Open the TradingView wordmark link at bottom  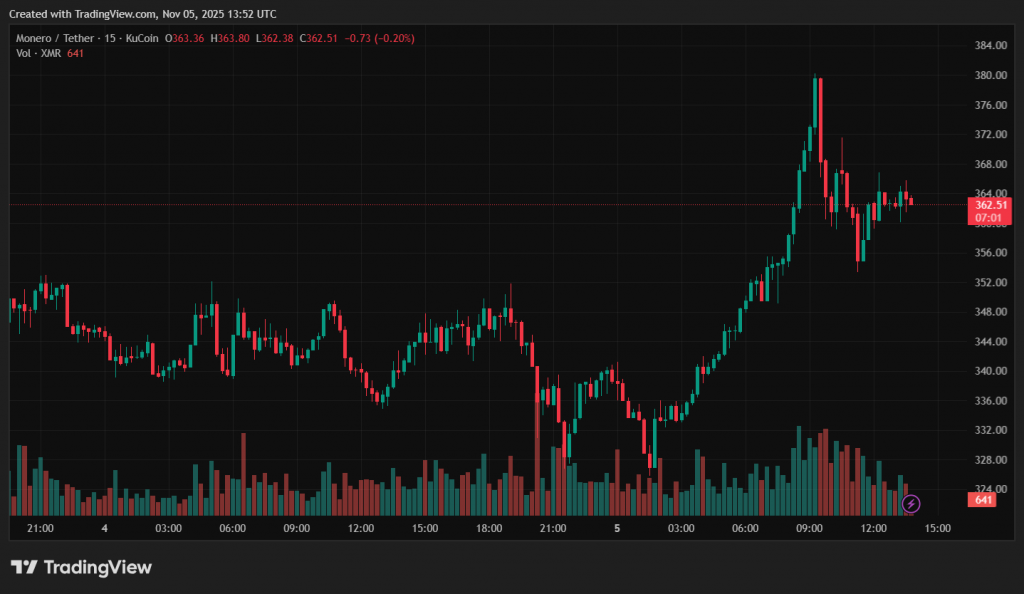(96, 567)
